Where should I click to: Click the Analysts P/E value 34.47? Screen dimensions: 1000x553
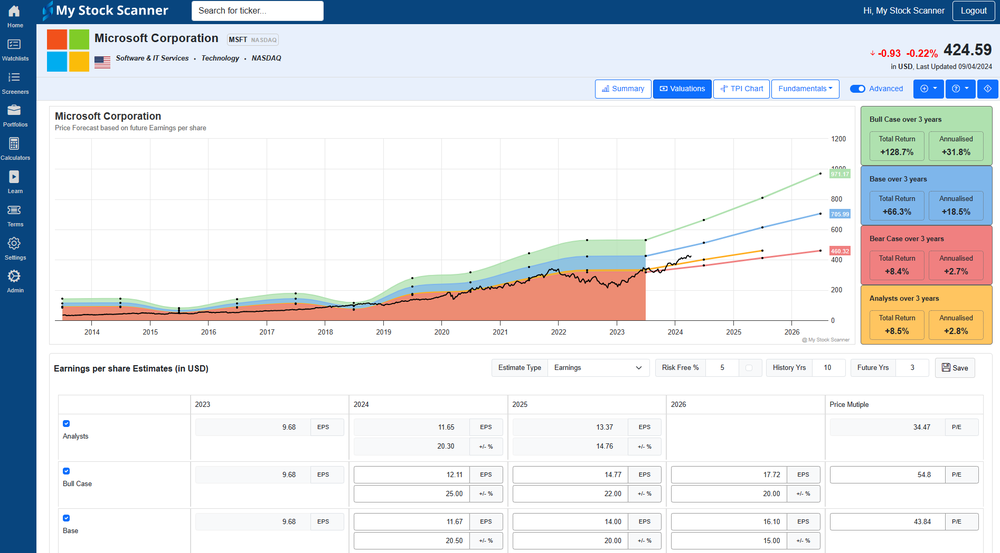[888, 427]
